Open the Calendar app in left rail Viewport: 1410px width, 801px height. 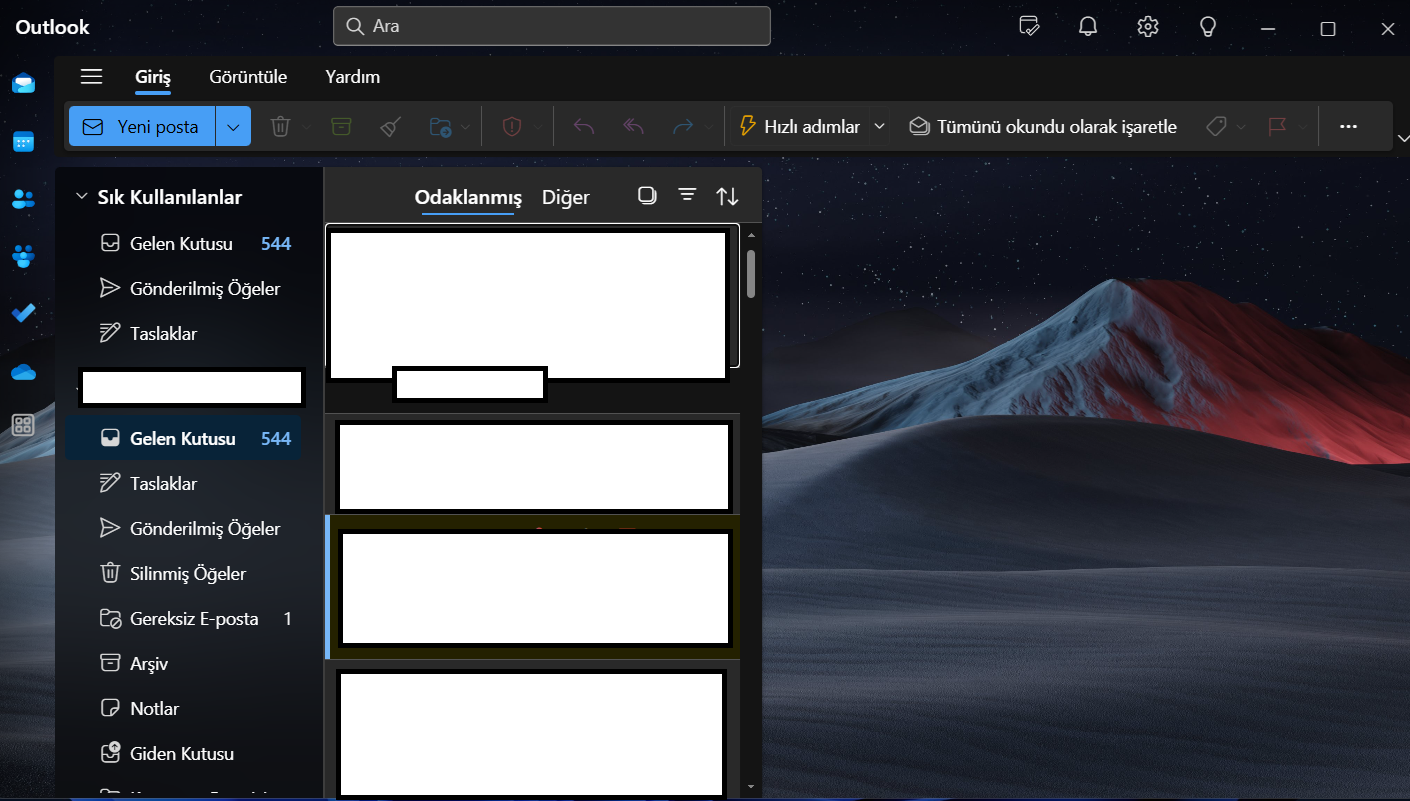tap(23, 141)
